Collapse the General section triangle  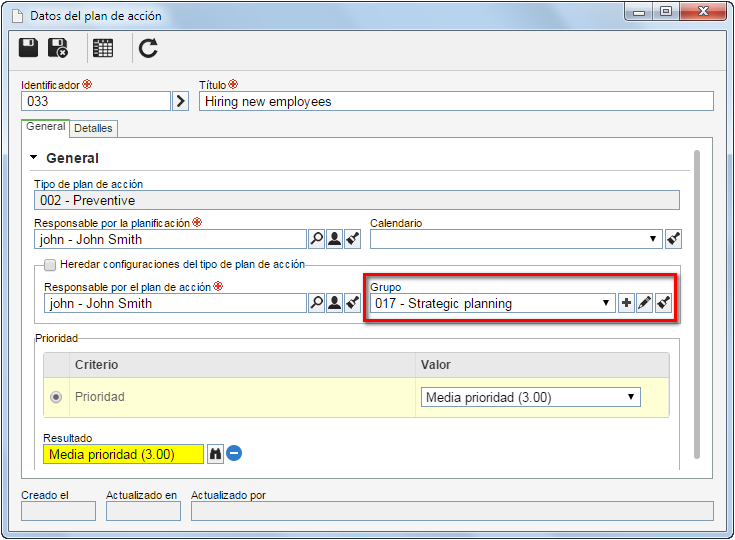[34, 158]
